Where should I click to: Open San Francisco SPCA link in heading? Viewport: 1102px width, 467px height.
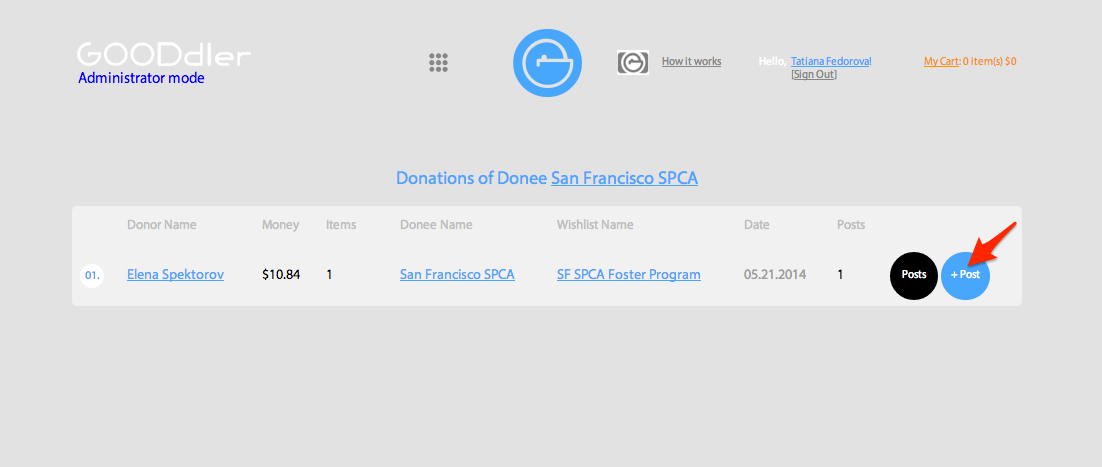(x=624, y=178)
